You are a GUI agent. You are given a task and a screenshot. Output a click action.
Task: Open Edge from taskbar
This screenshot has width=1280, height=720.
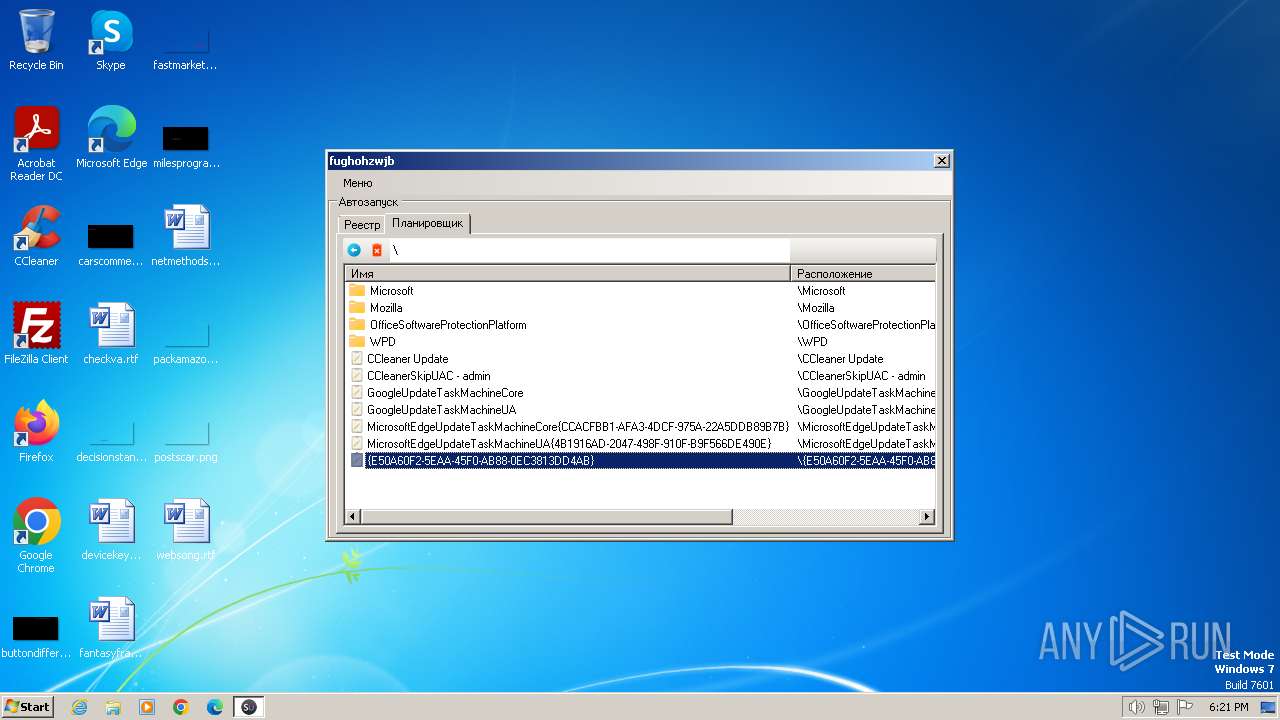[215, 707]
